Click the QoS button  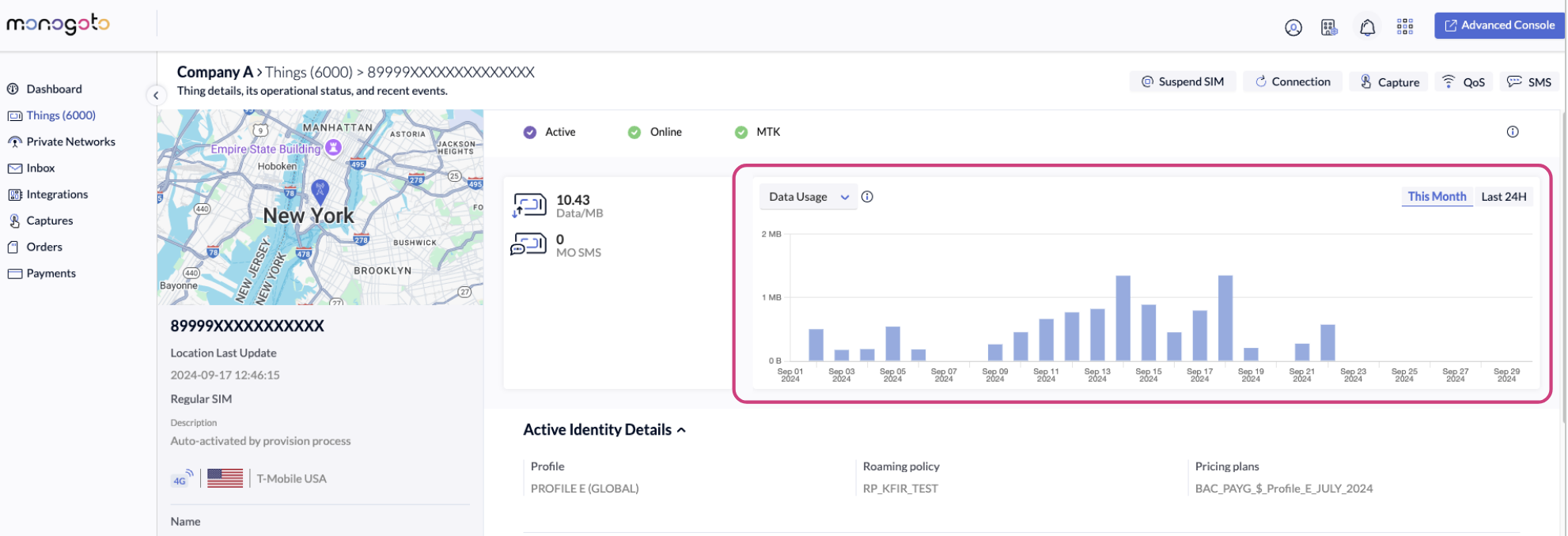pyautogui.click(x=1464, y=82)
